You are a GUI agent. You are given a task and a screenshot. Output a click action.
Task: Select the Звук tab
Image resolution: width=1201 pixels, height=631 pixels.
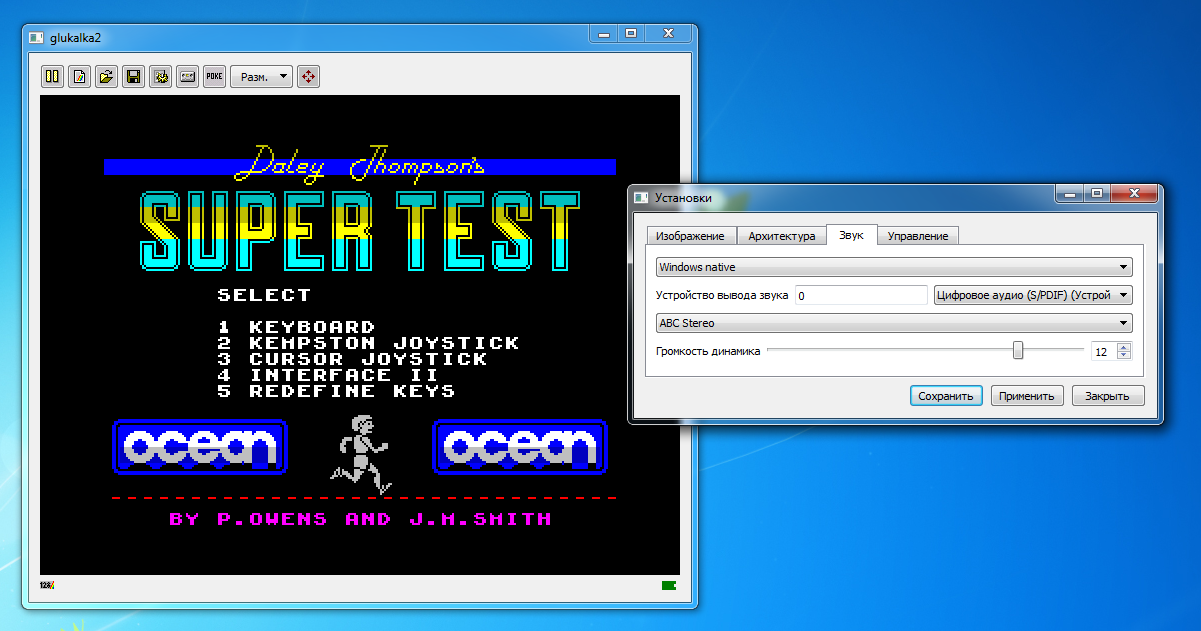tap(852, 235)
